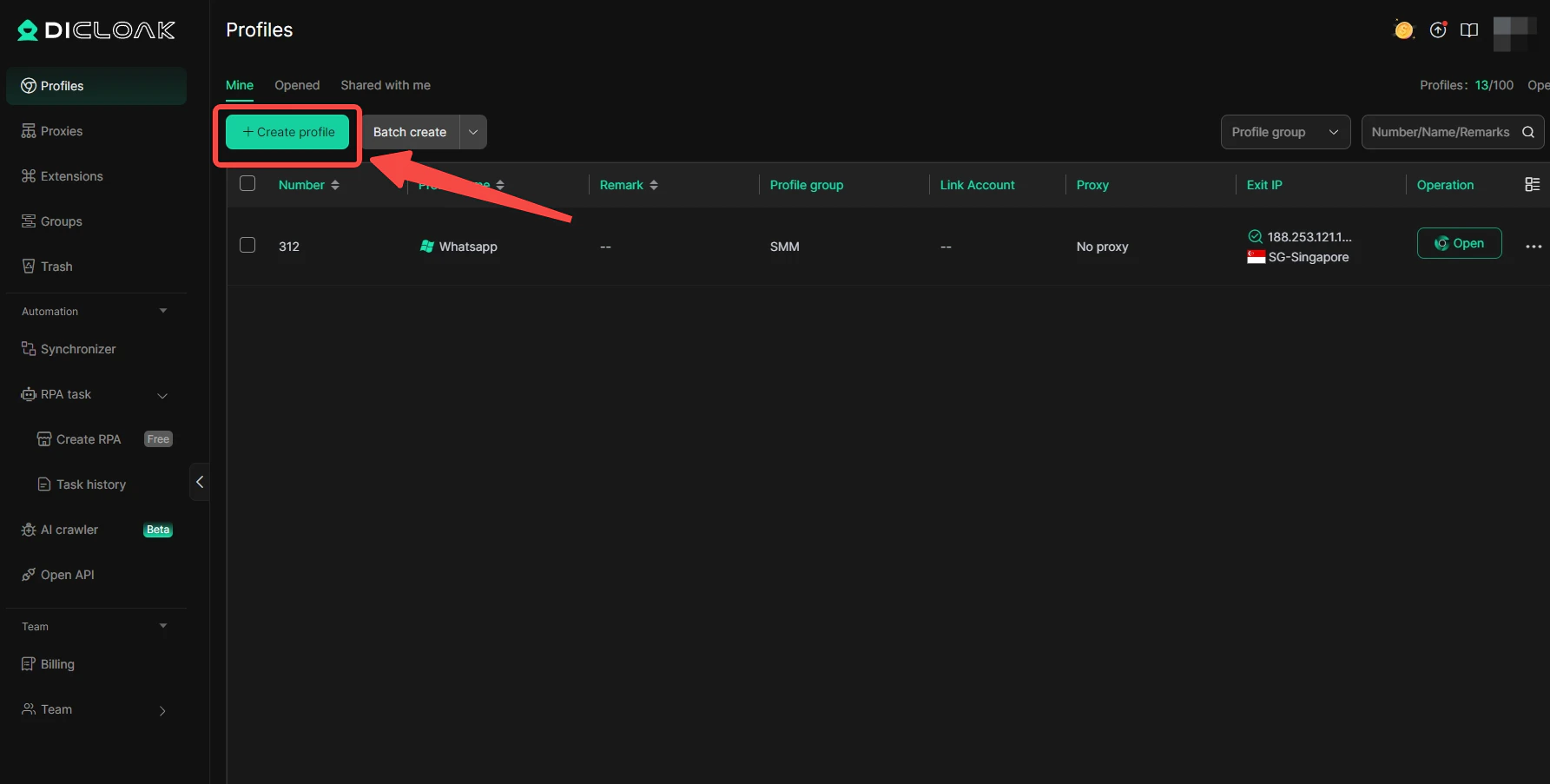Open the Synchronizer tool
Image resolution: width=1550 pixels, height=784 pixels.
(78, 348)
